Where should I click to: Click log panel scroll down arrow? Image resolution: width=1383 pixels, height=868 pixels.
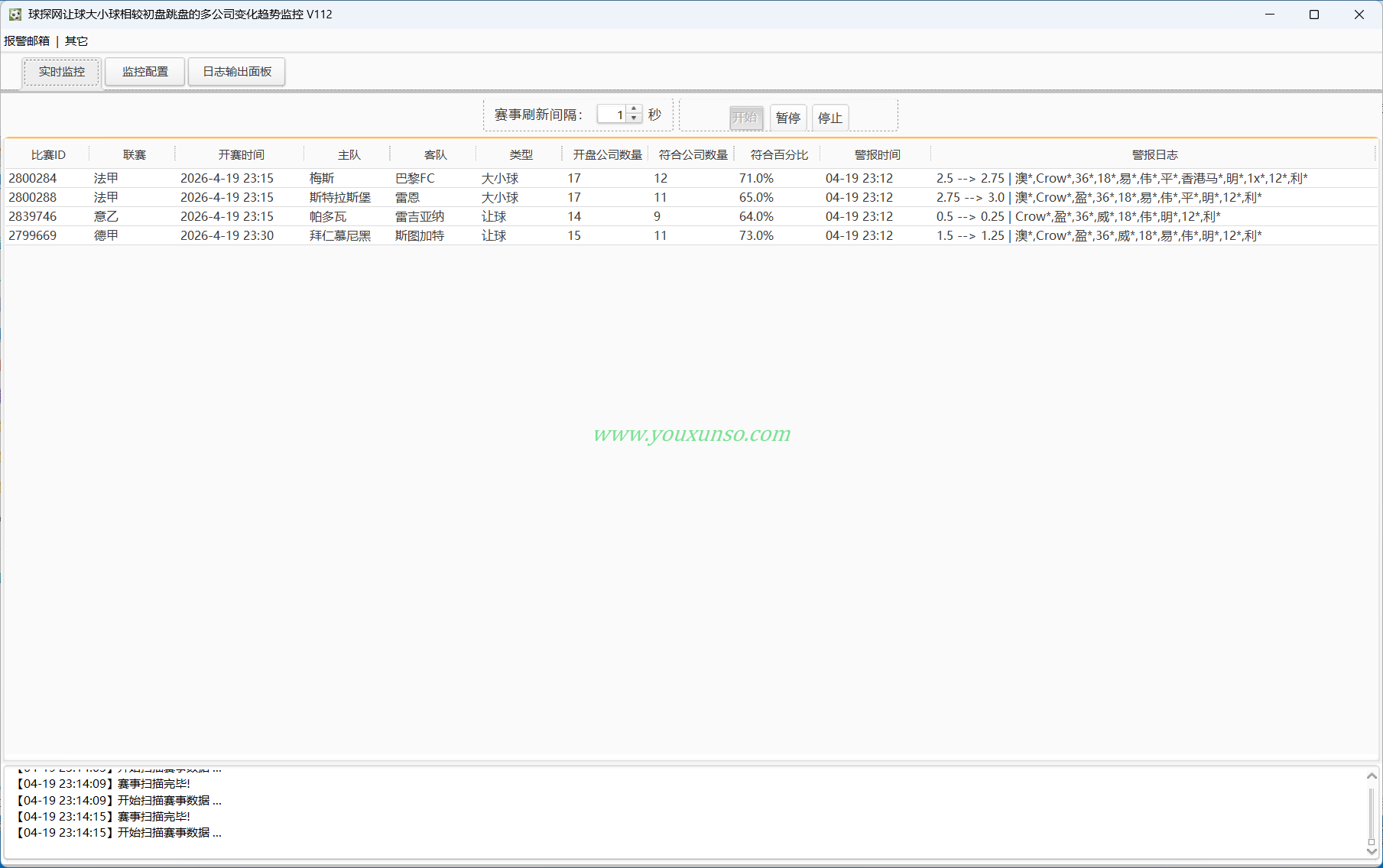(1372, 850)
